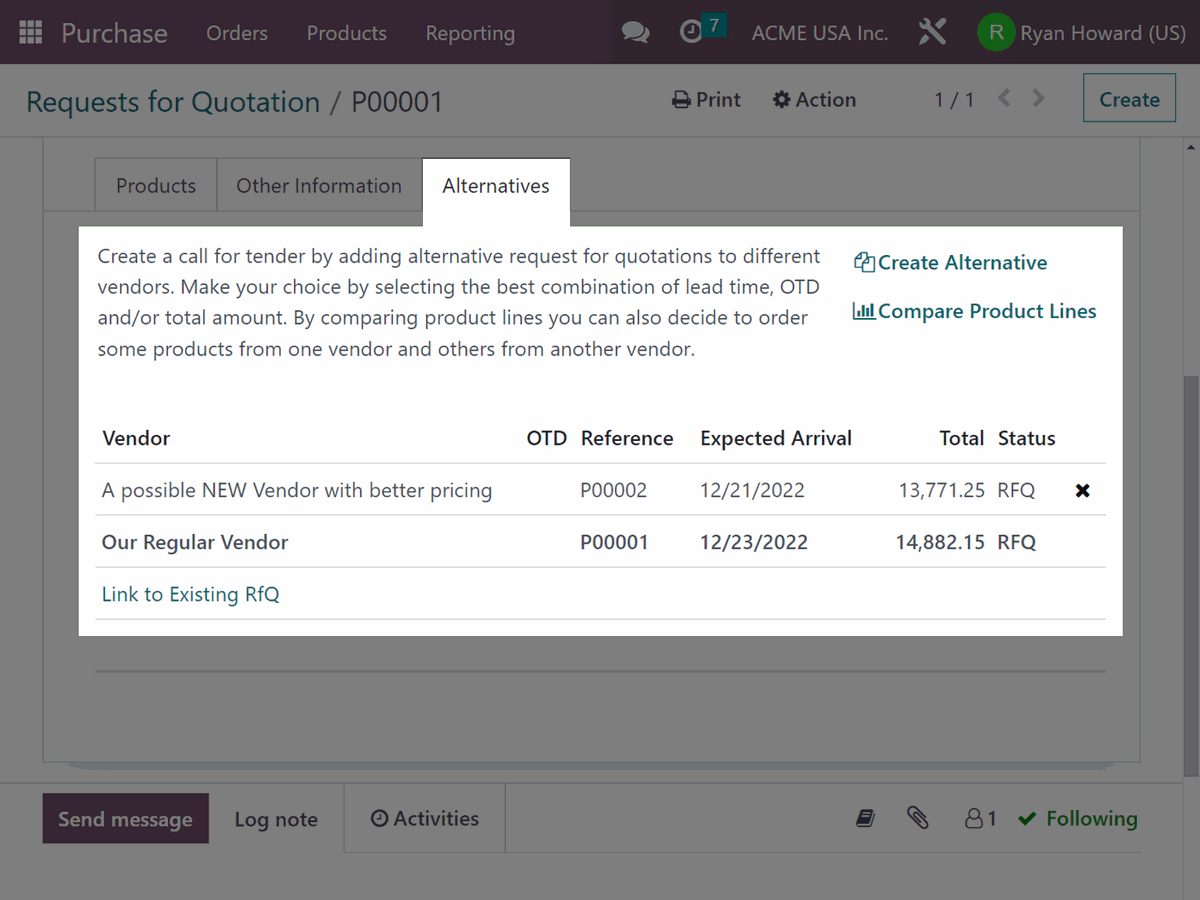1200x900 pixels.
Task: Open the debug tools wrench icon
Action: (932, 33)
